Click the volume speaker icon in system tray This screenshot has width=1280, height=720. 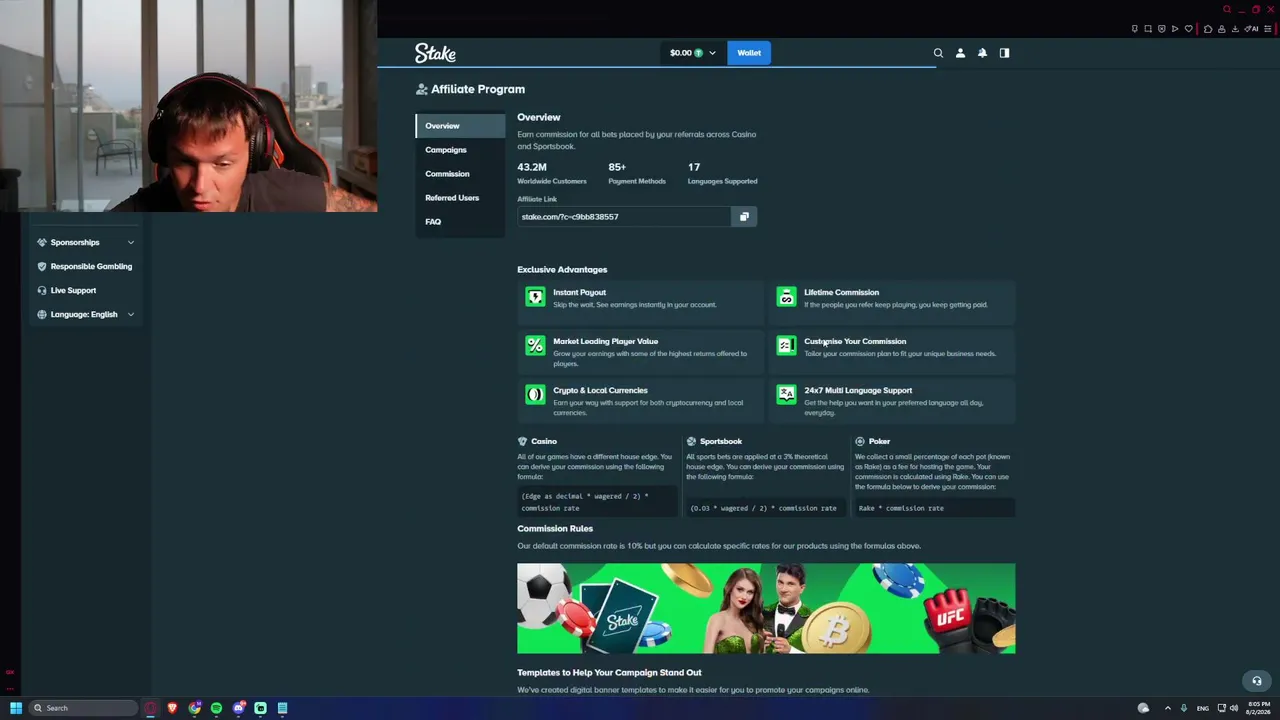click(1235, 708)
